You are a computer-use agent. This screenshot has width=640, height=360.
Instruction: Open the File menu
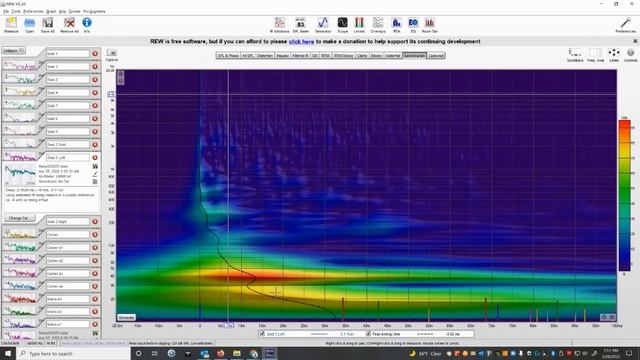(x=6, y=11)
